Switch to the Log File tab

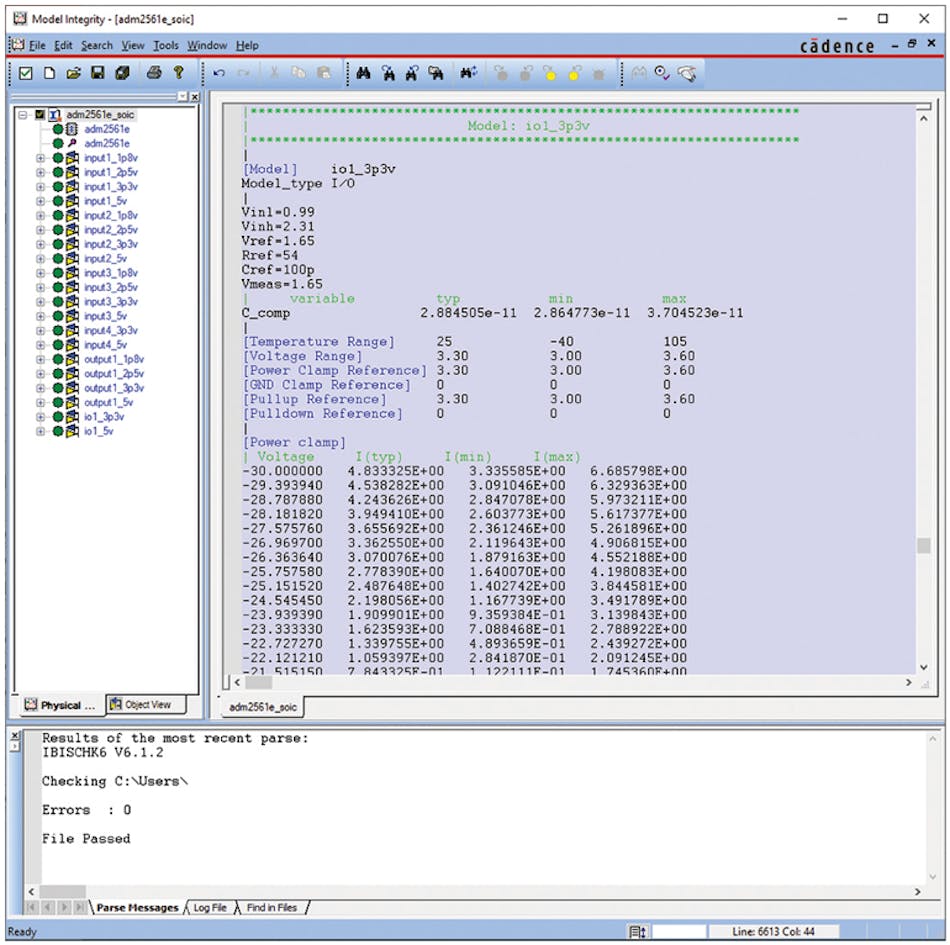(x=209, y=908)
